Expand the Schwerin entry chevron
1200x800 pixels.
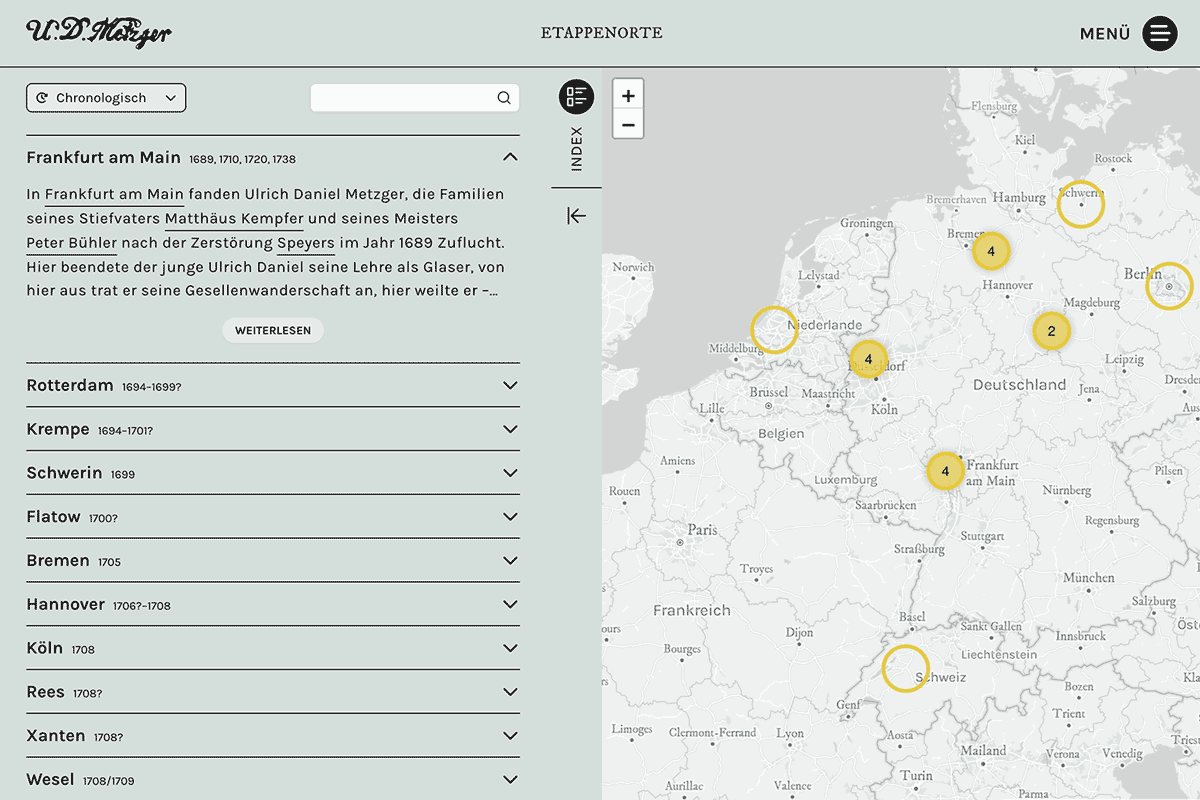tap(510, 473)
